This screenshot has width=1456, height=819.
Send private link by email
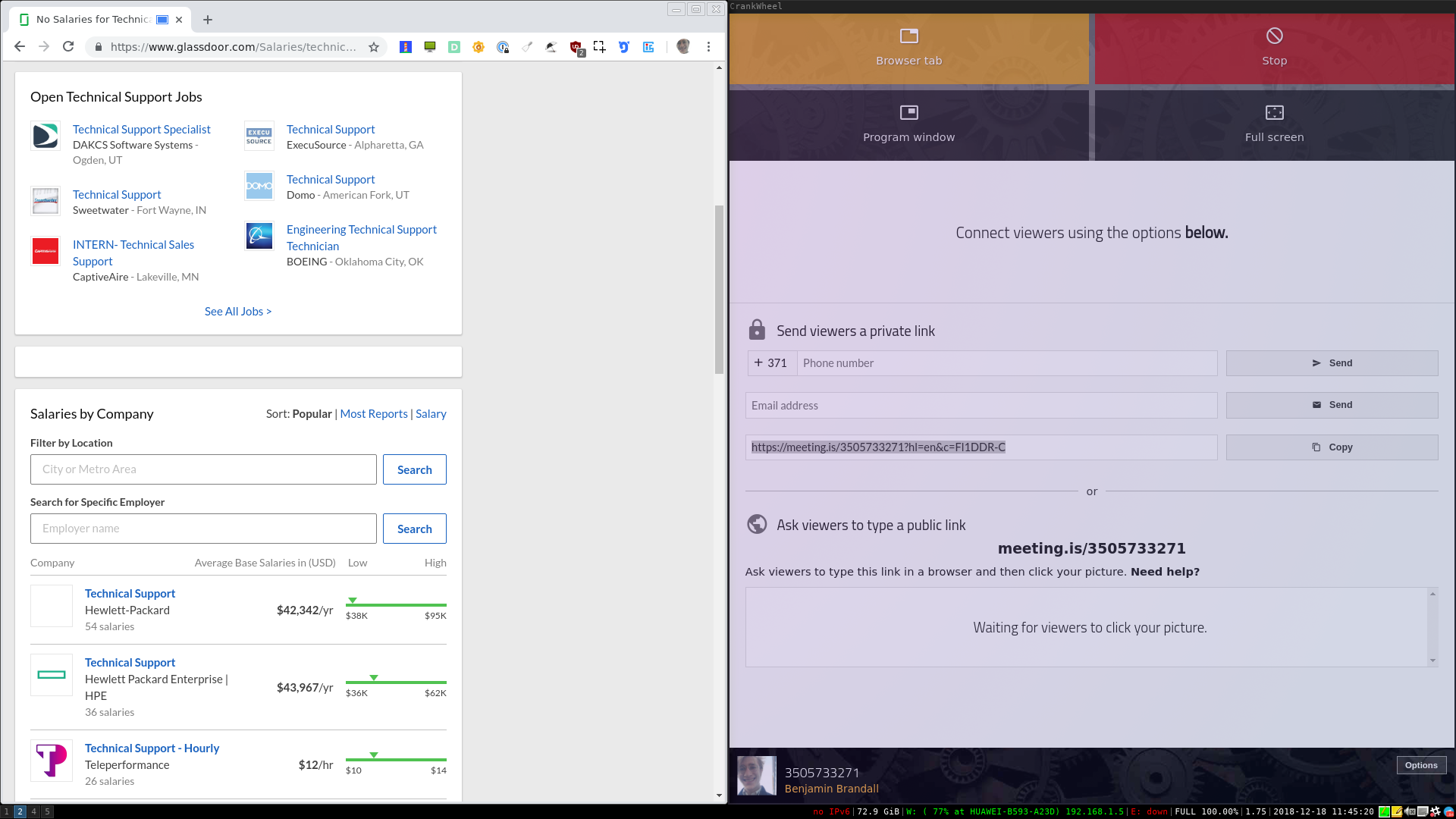click(1332, 405)
